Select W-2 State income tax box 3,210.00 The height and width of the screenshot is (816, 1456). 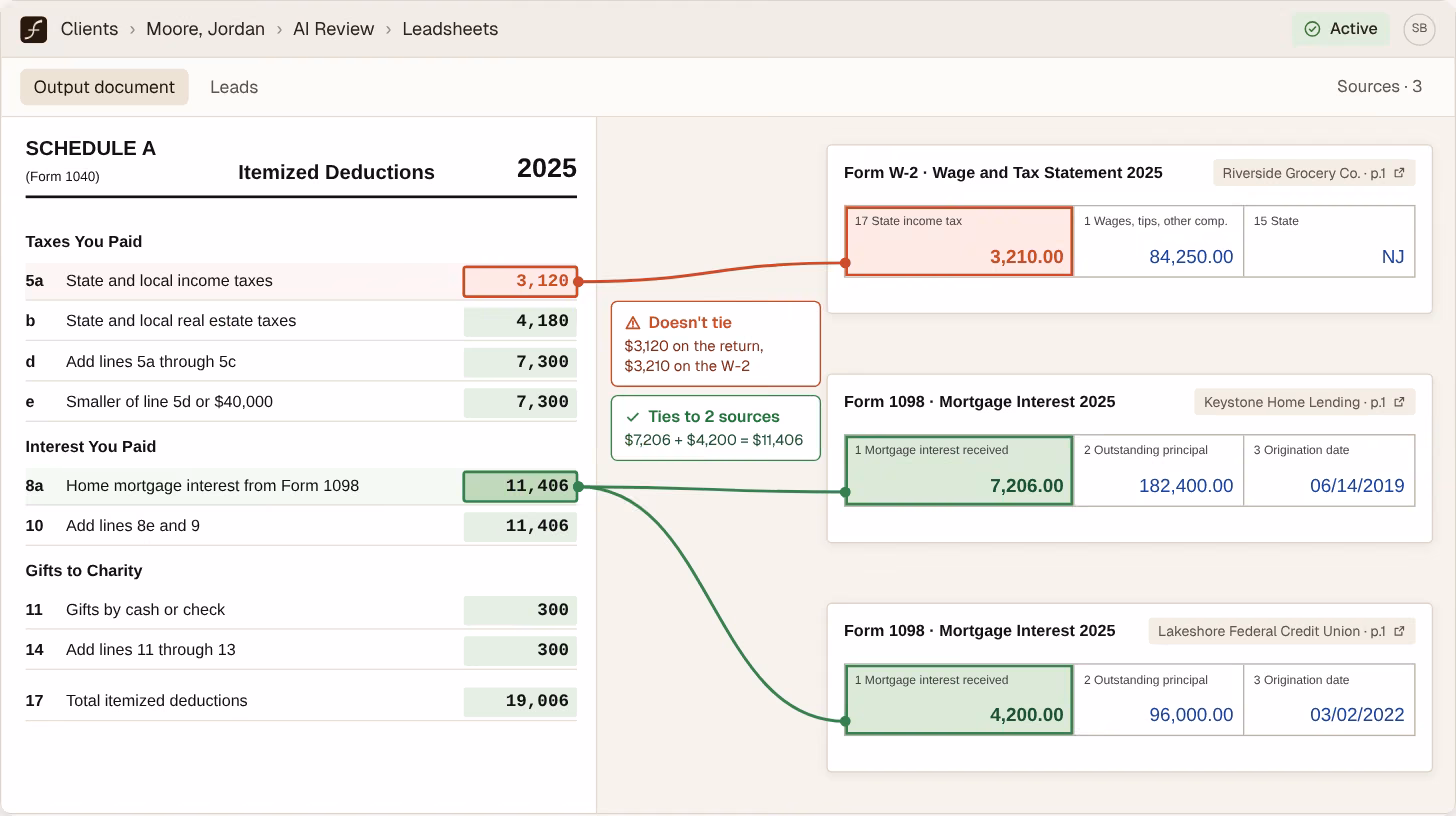coord(959,241)
